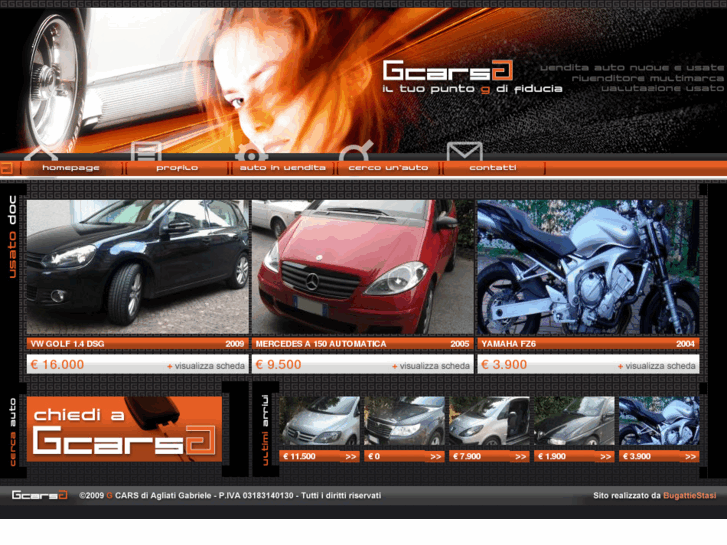Click the >> arrow next to € 11.500
This screenshot has width=727, height=545.
[x=351, y=456]
